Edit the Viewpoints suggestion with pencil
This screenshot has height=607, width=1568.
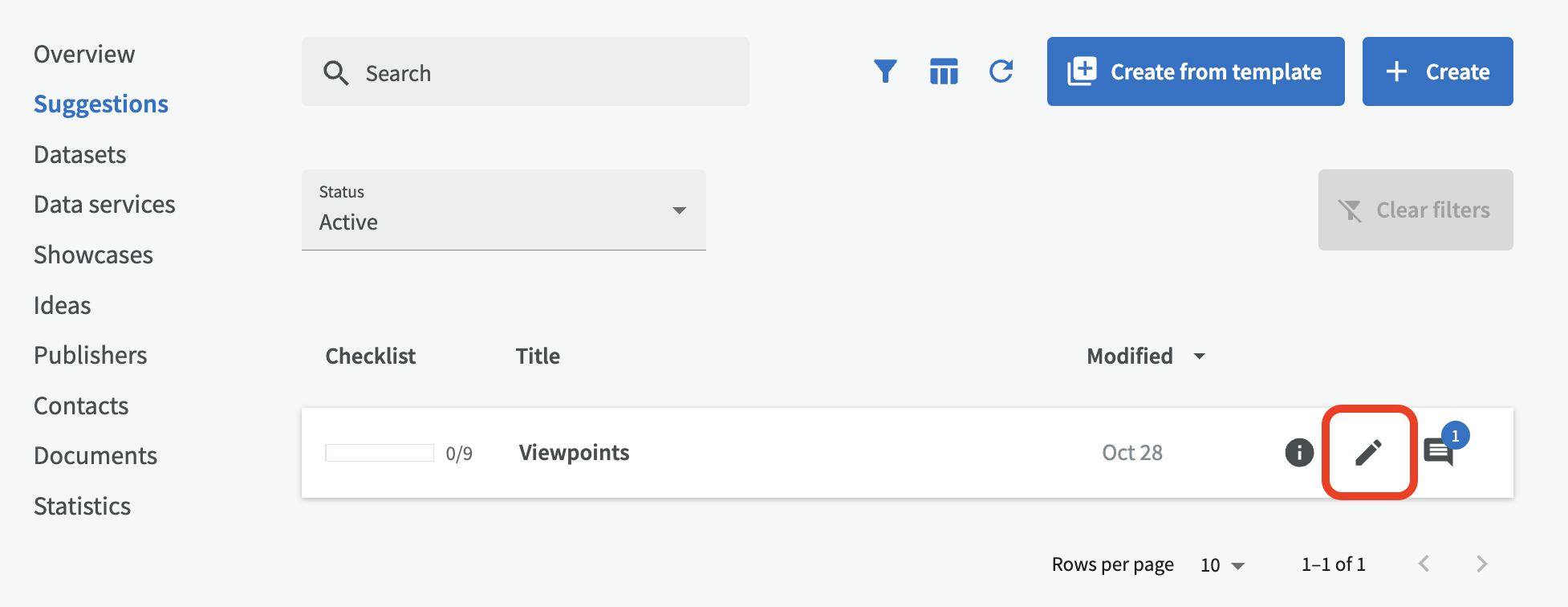coord(1368,452)
